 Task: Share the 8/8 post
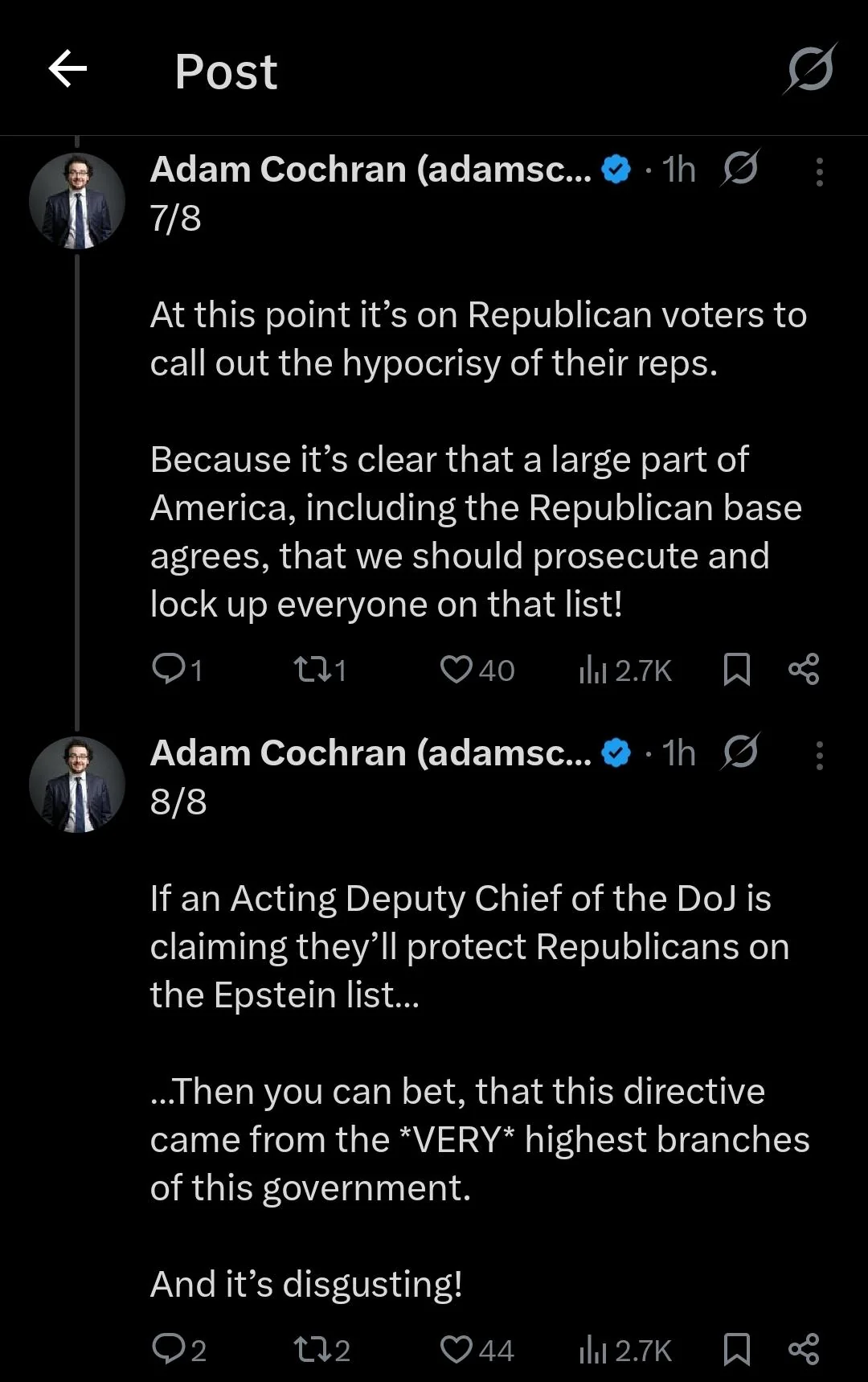[804, 1349]
